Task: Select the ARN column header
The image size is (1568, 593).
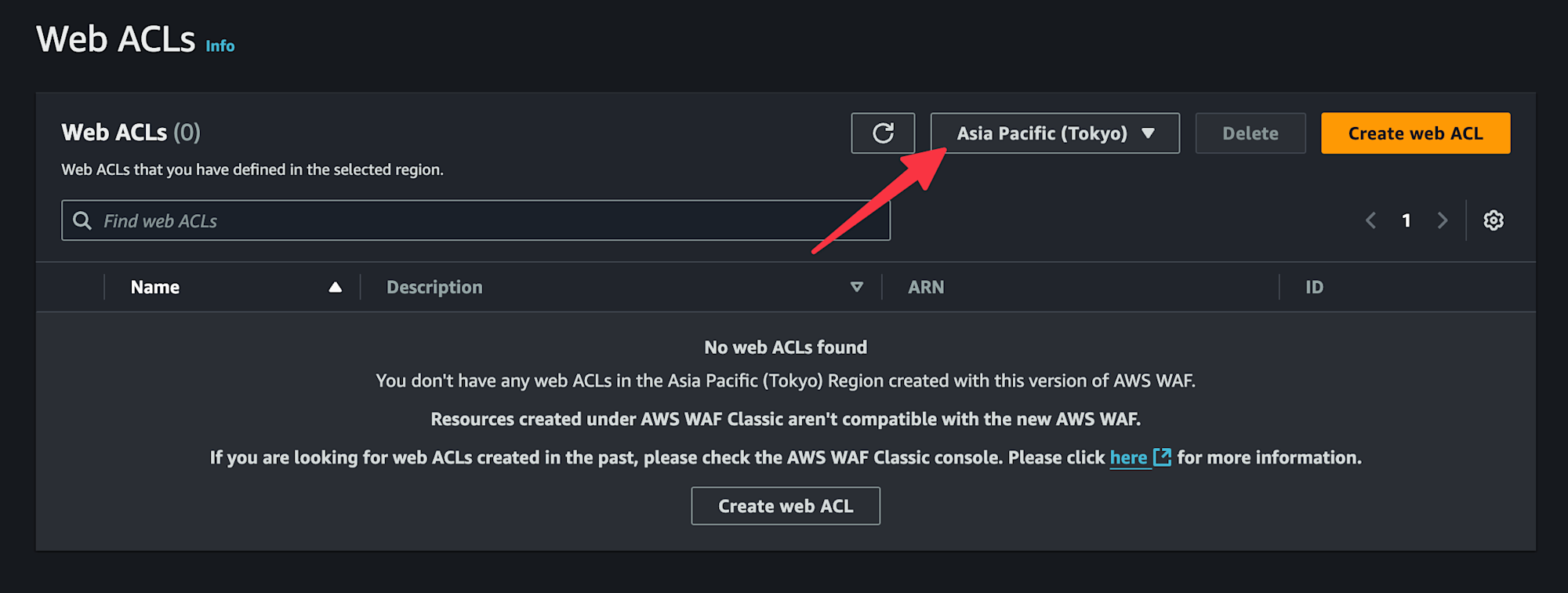Action: tap(926, 287)
